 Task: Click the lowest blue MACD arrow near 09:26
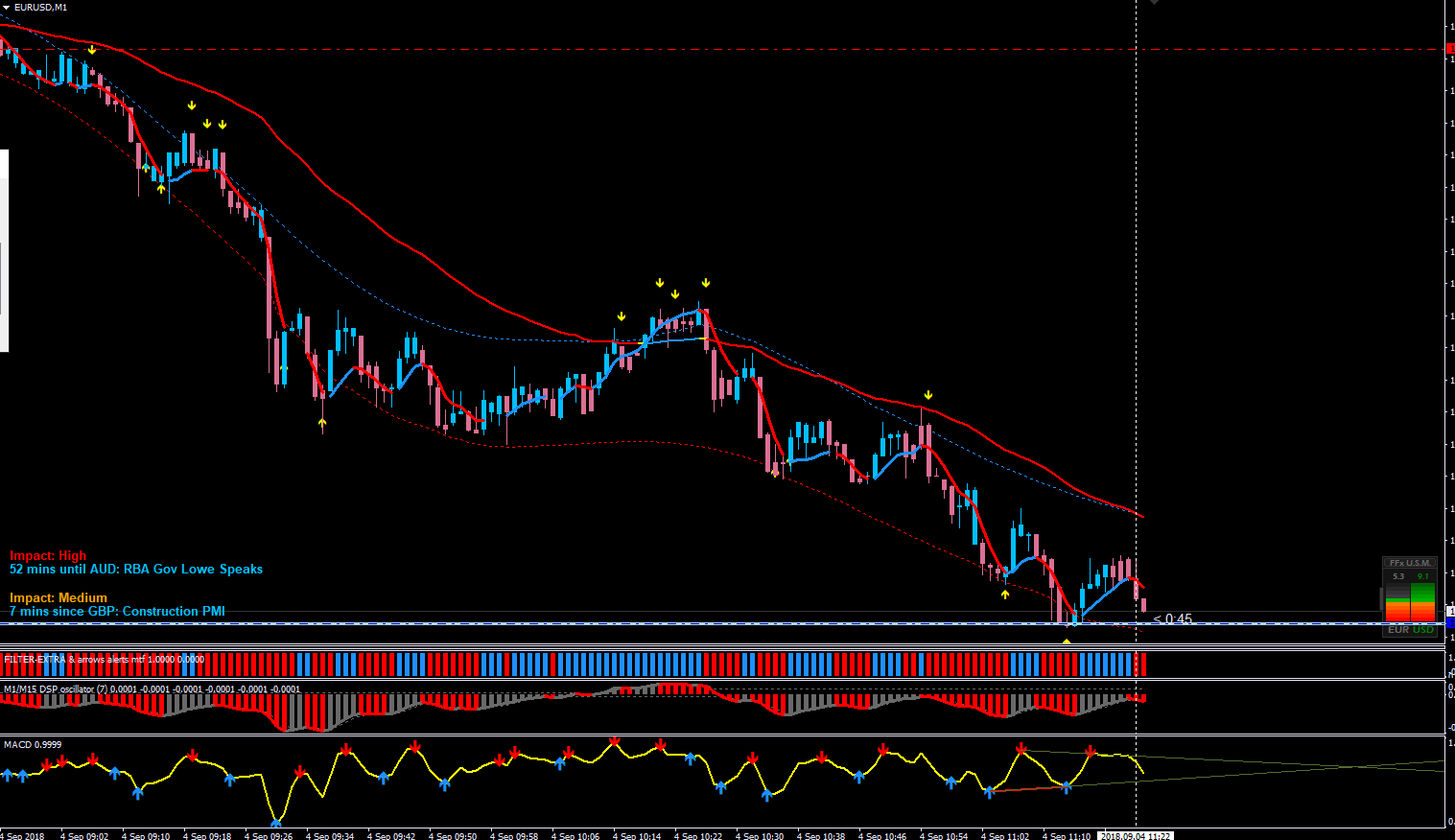(276, 822)
